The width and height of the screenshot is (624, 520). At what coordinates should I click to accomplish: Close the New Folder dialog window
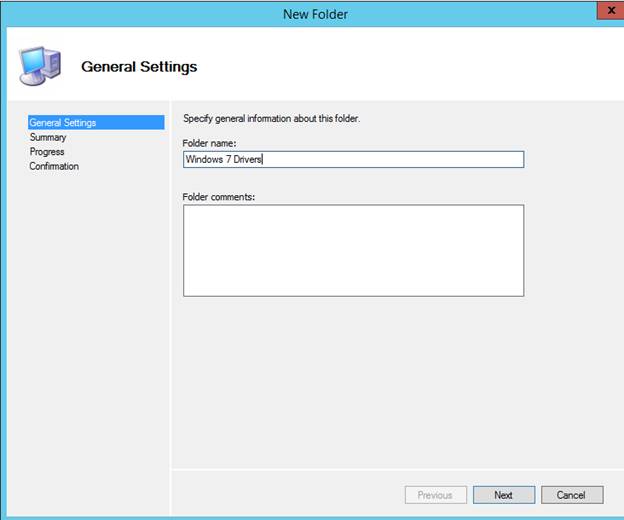[x=609, y=12]
